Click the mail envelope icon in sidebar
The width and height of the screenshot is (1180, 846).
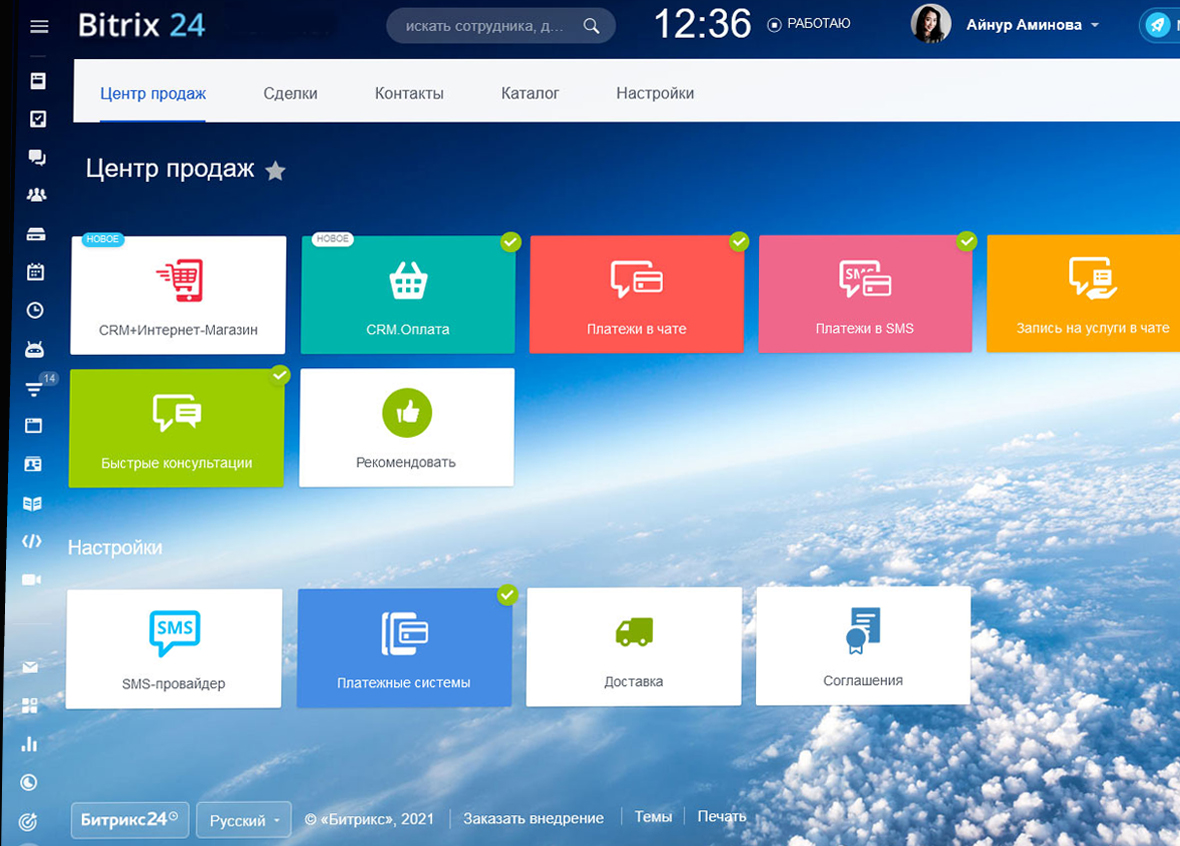(x=30, y=668)
